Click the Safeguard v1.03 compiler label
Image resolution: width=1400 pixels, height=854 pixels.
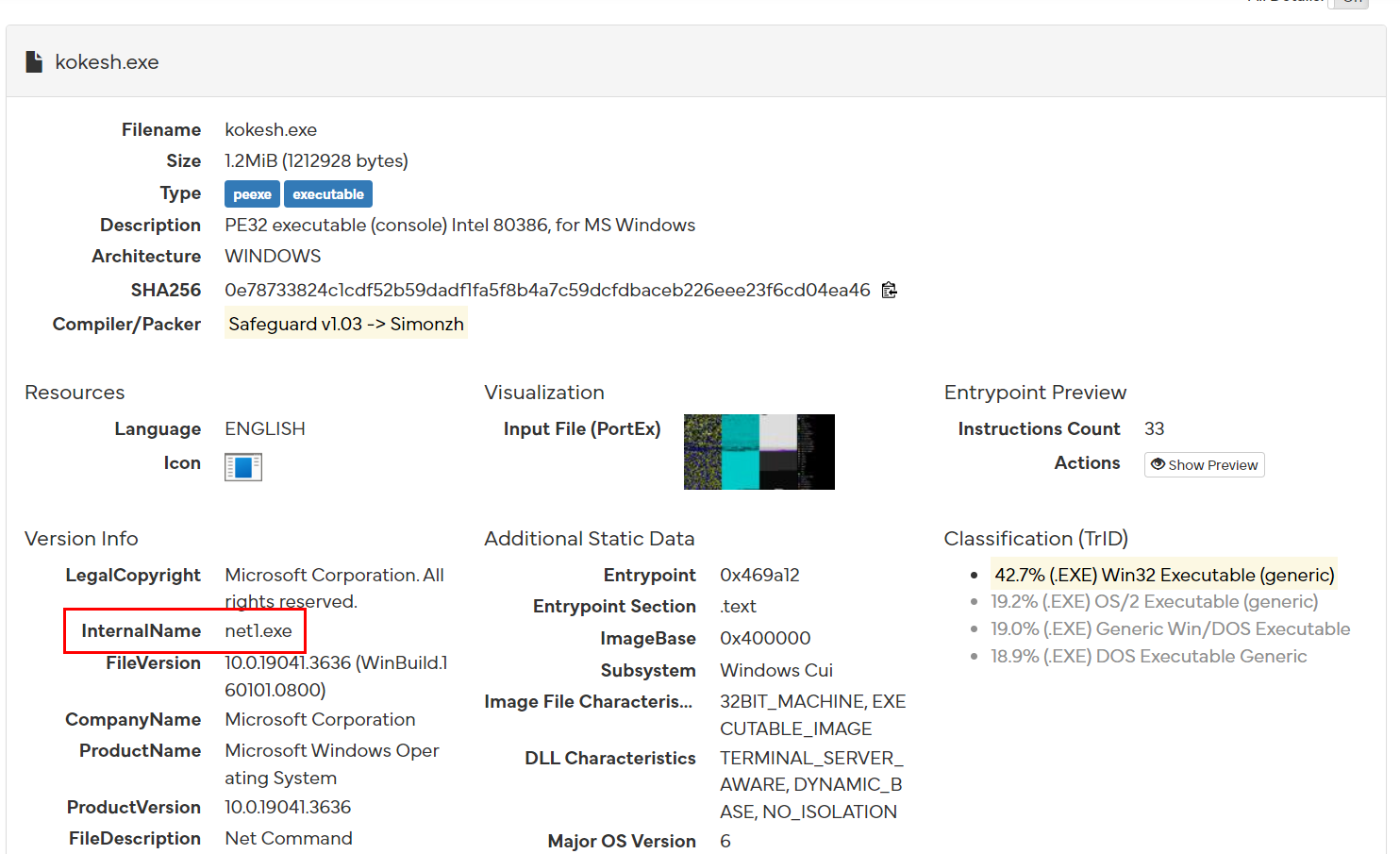tap(345, 324)
